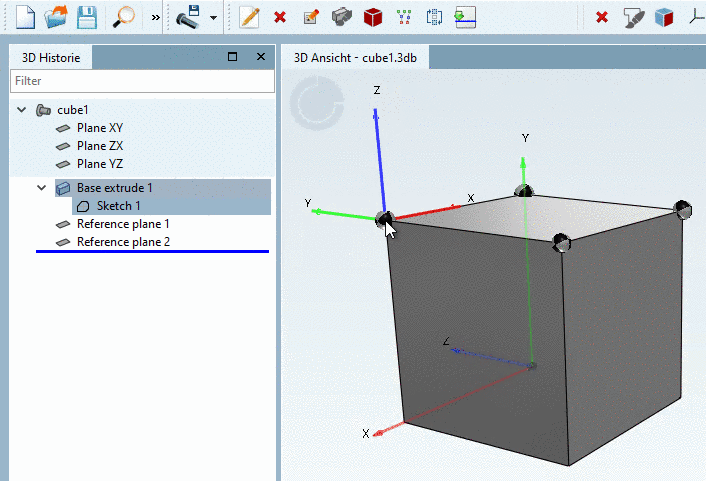Switch to 3D Ansicht - cube1.3db tab
The image size is (706, 481).
pos(355,58)
